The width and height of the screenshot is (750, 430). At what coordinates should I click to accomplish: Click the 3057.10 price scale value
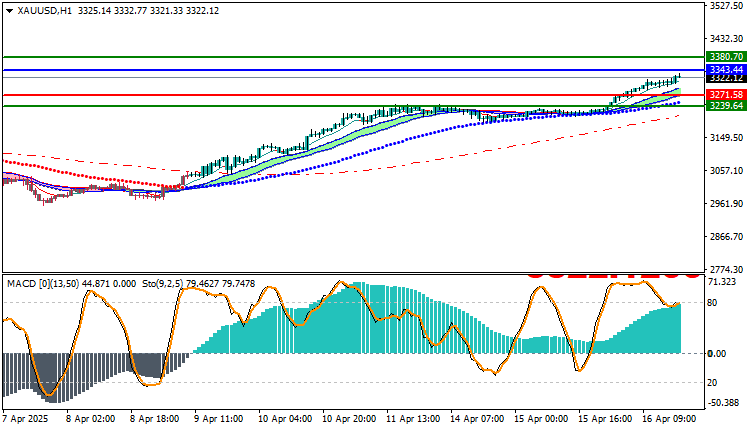coord(727,171)
